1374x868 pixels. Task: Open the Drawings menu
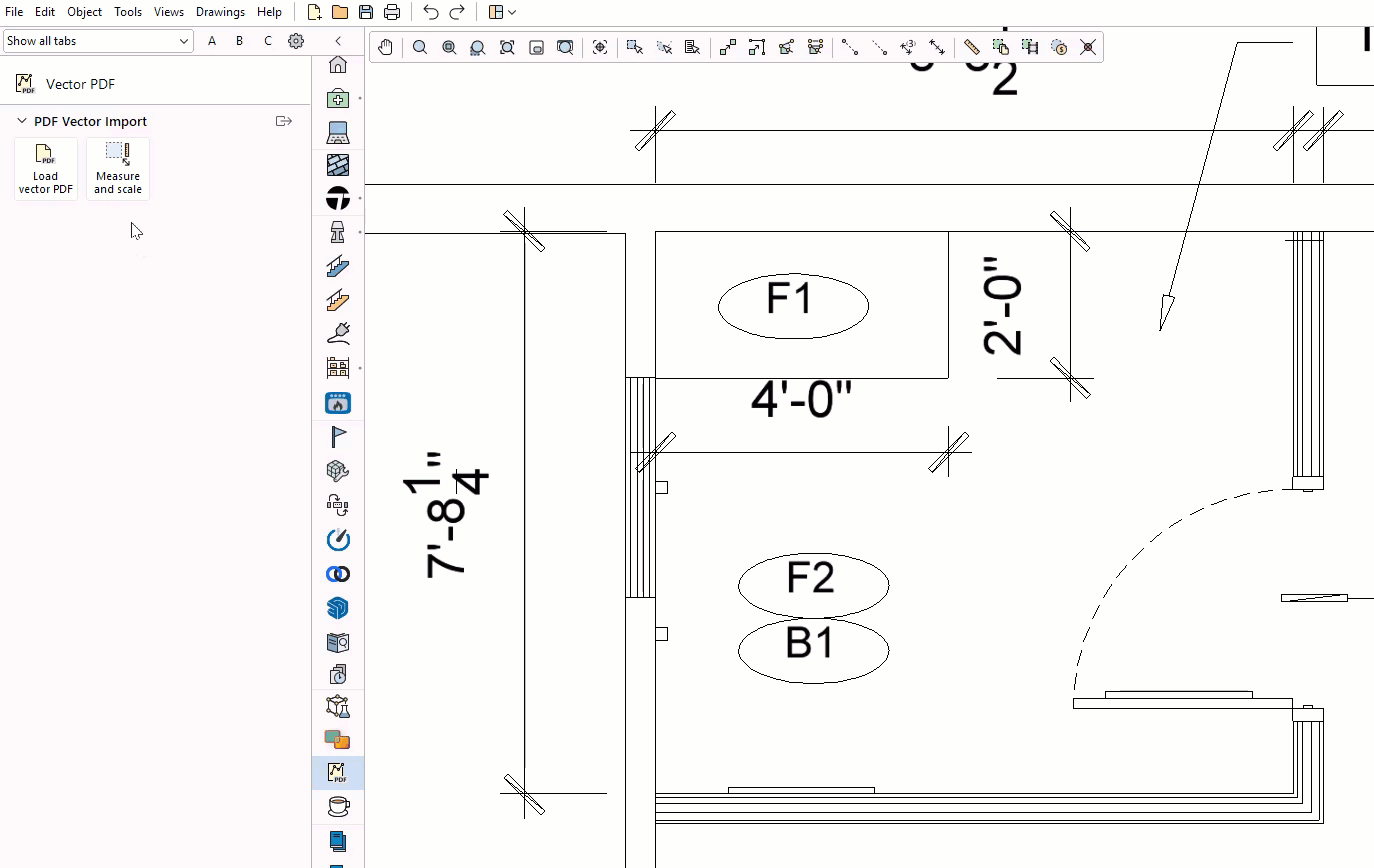click(220, 12)
